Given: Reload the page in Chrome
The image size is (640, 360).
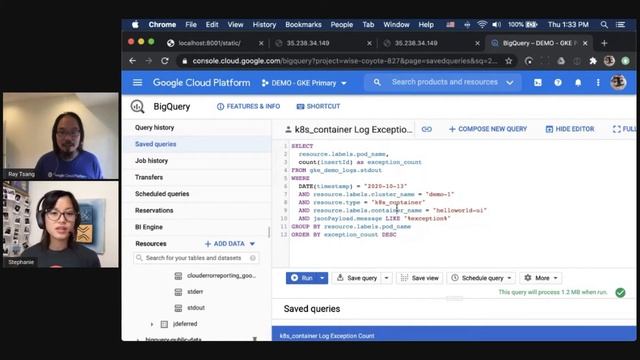Looking at the screenshot, I should tap(165, 61).
